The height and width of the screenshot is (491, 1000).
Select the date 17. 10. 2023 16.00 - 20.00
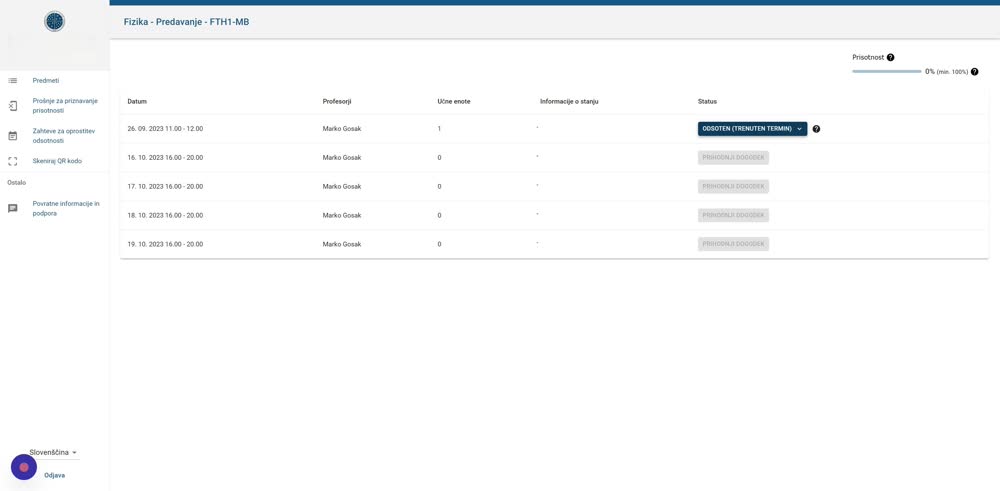click(x=165, y=186)
